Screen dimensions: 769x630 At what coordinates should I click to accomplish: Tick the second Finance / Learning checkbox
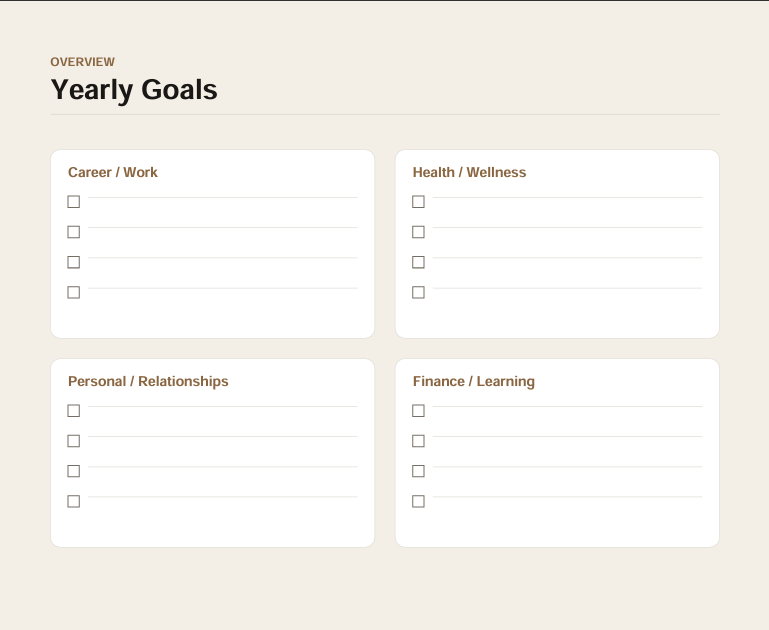(x=418, y=441)
